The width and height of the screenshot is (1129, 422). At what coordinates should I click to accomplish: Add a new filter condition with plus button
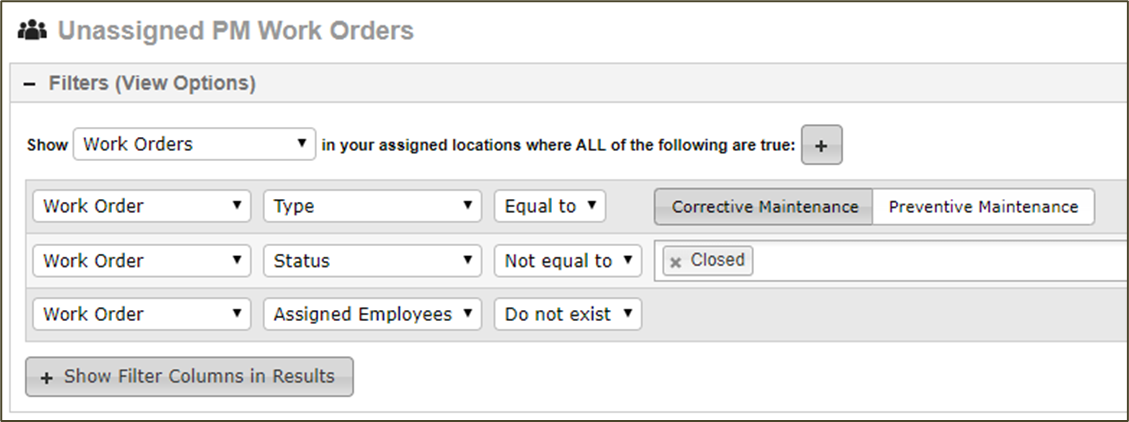(x=822, y=145)
